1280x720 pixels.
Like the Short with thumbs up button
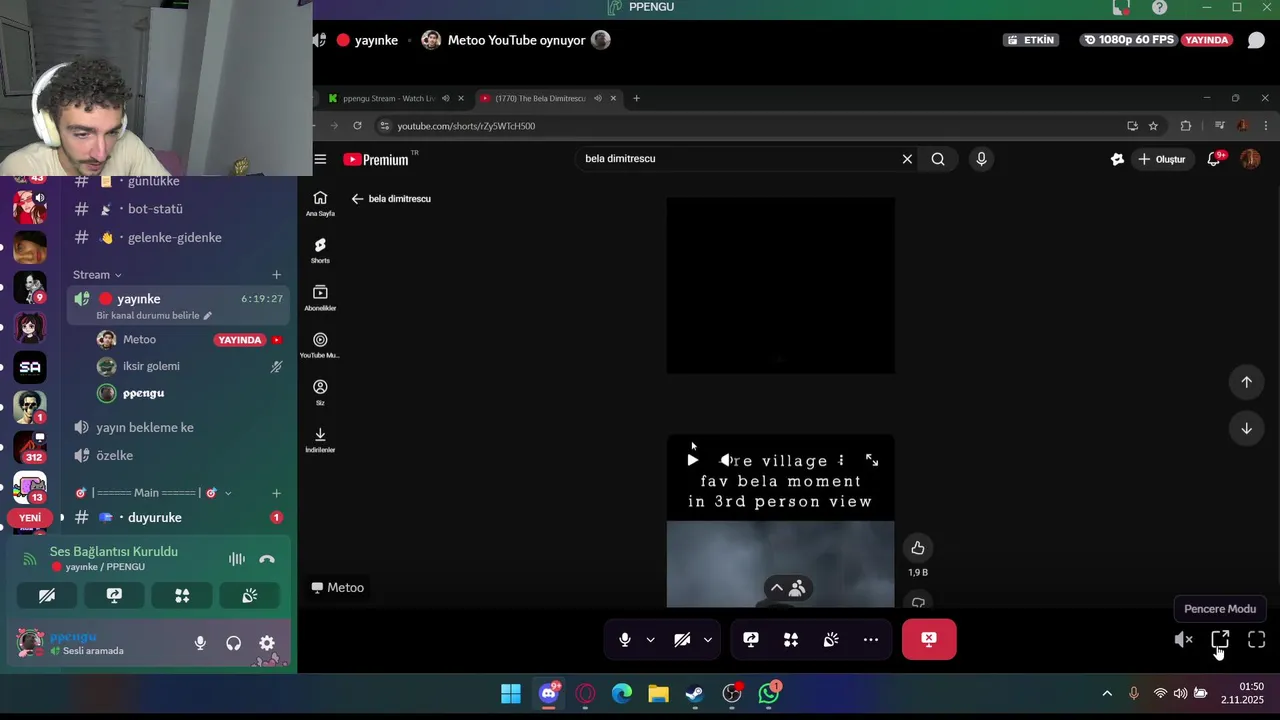(918, 548)
